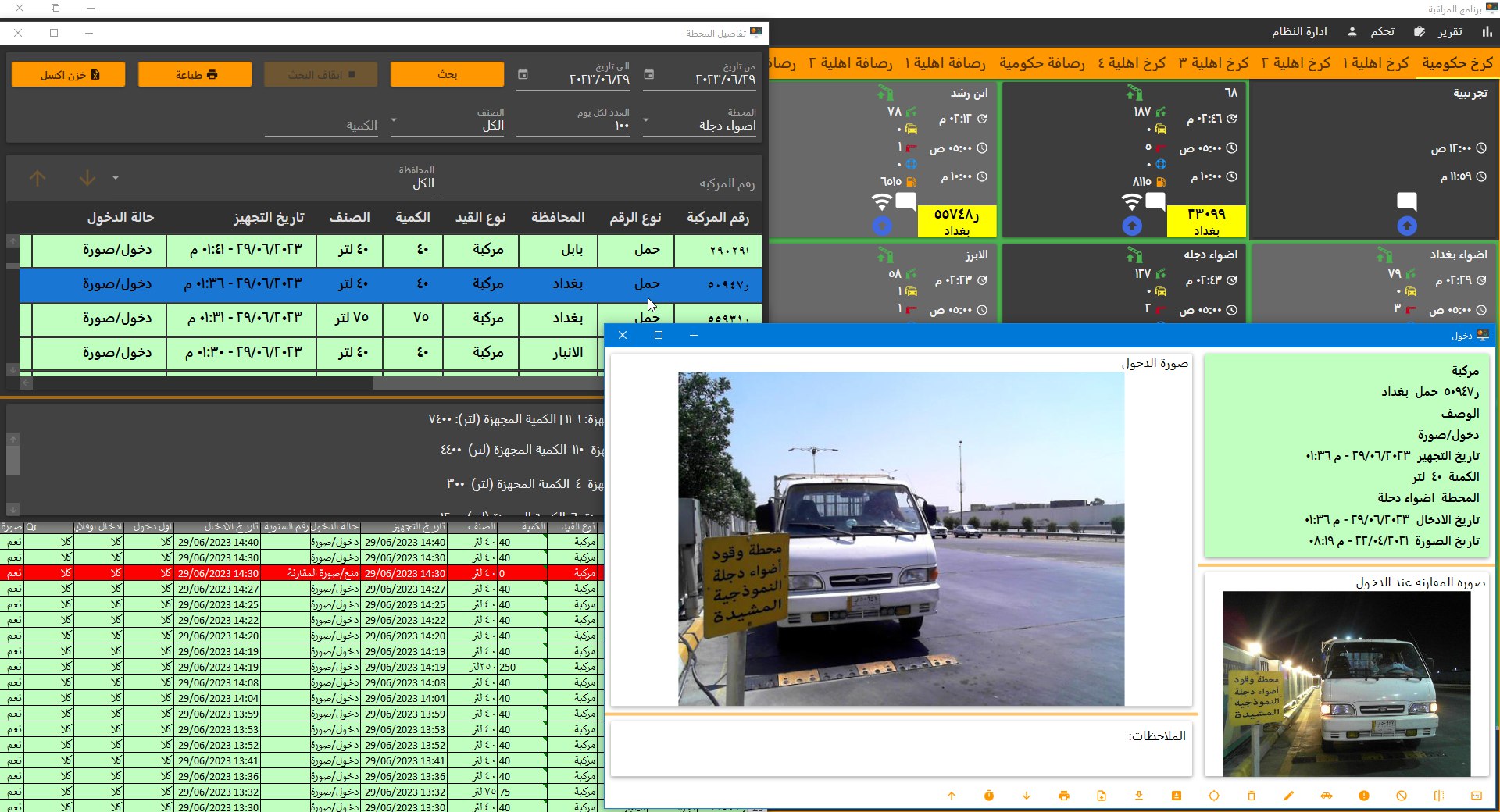Click the crosshair target icon in entry toolbar
The height and width of the screenshot is (812, 1500).
pyautogui.click(x=1213, y=796)
